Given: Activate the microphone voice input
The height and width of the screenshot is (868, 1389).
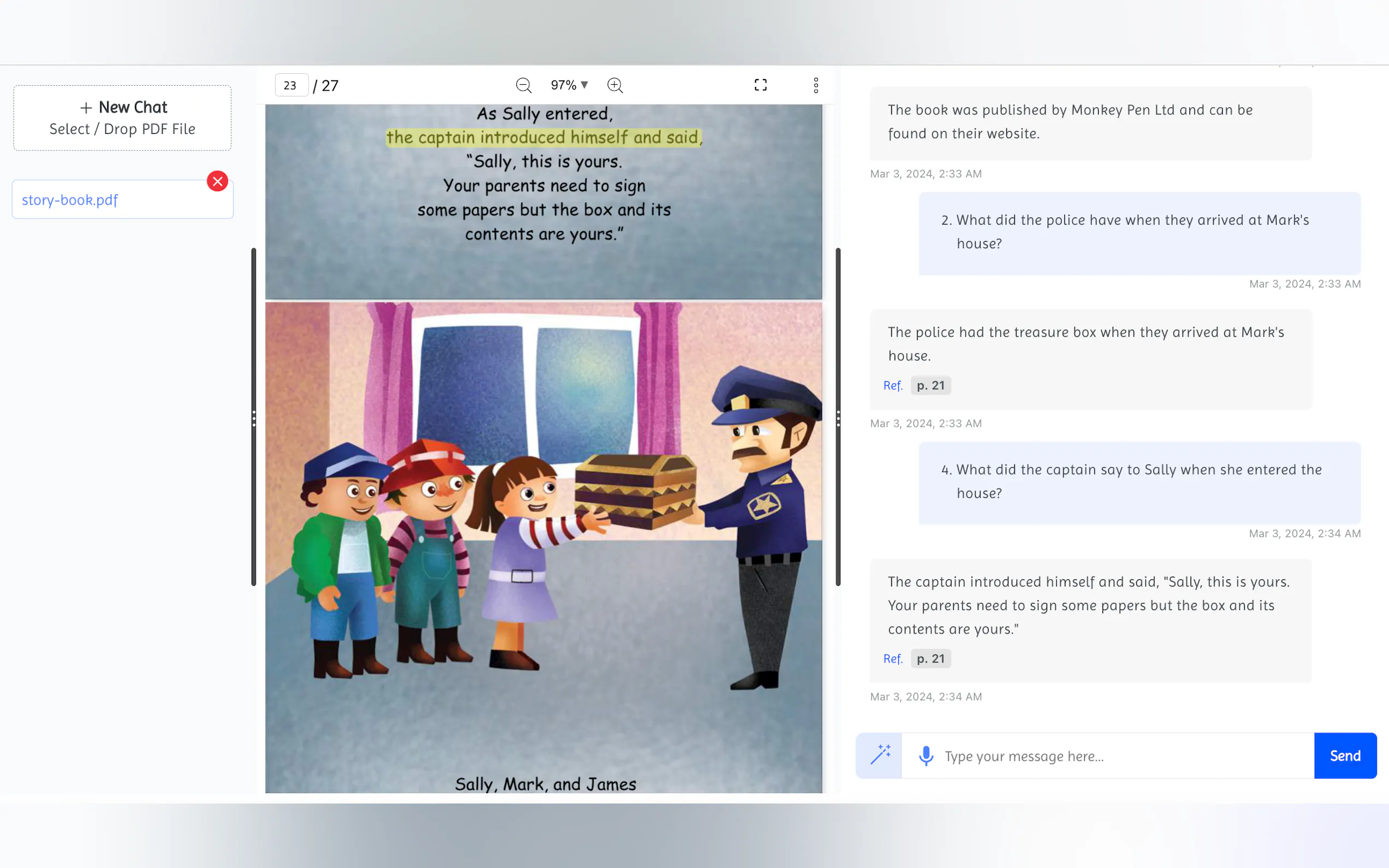Looking at the screenshot, I should 926,755.
